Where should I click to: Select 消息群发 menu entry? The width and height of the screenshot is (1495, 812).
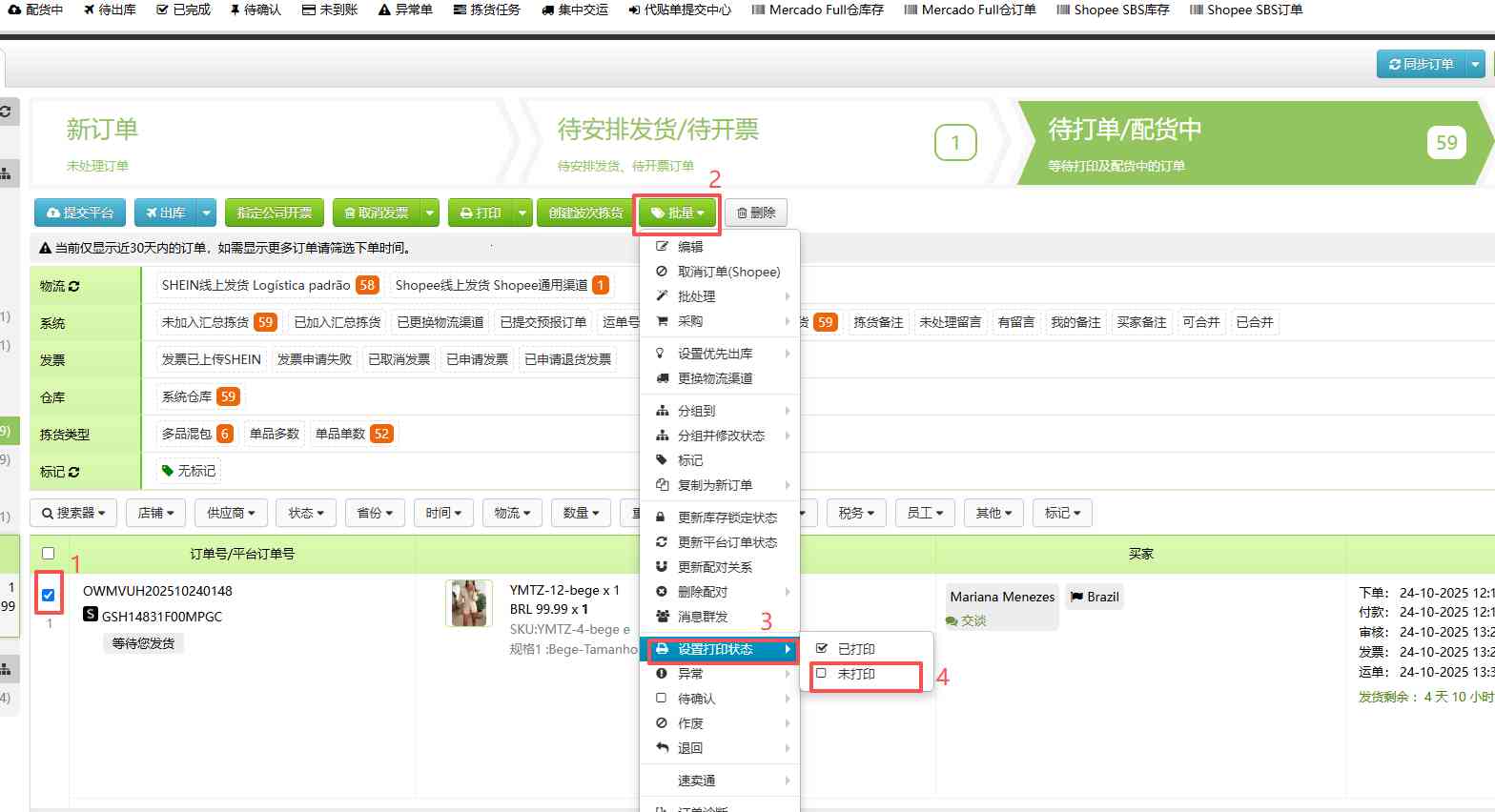[719, 617]
